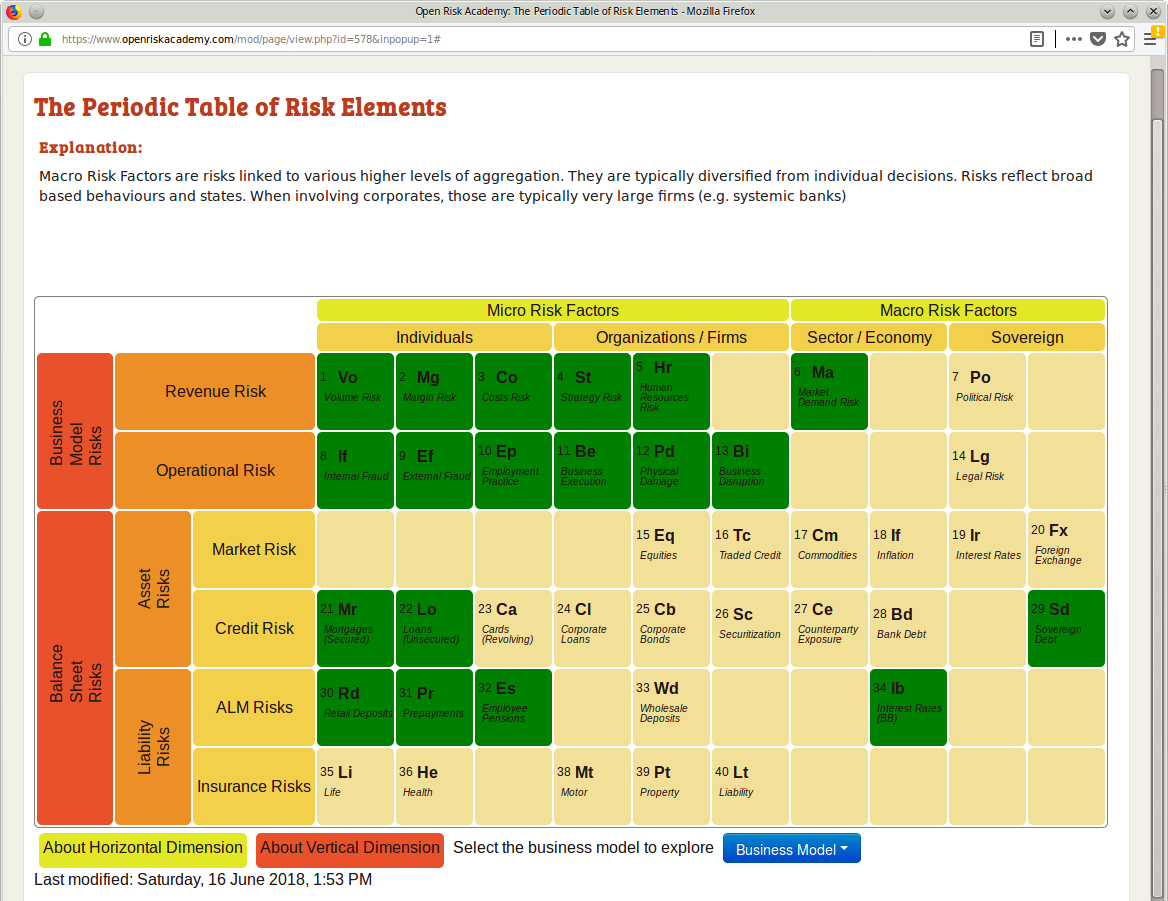Click the Securitization element Sc
This screenshot has height=901, width=1168.
point(750,628)
